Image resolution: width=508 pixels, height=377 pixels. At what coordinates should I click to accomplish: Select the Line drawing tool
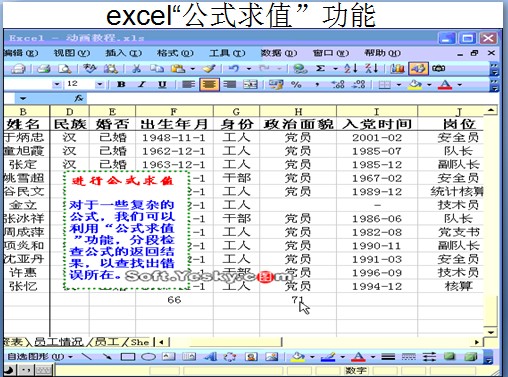tap(87, 357)
